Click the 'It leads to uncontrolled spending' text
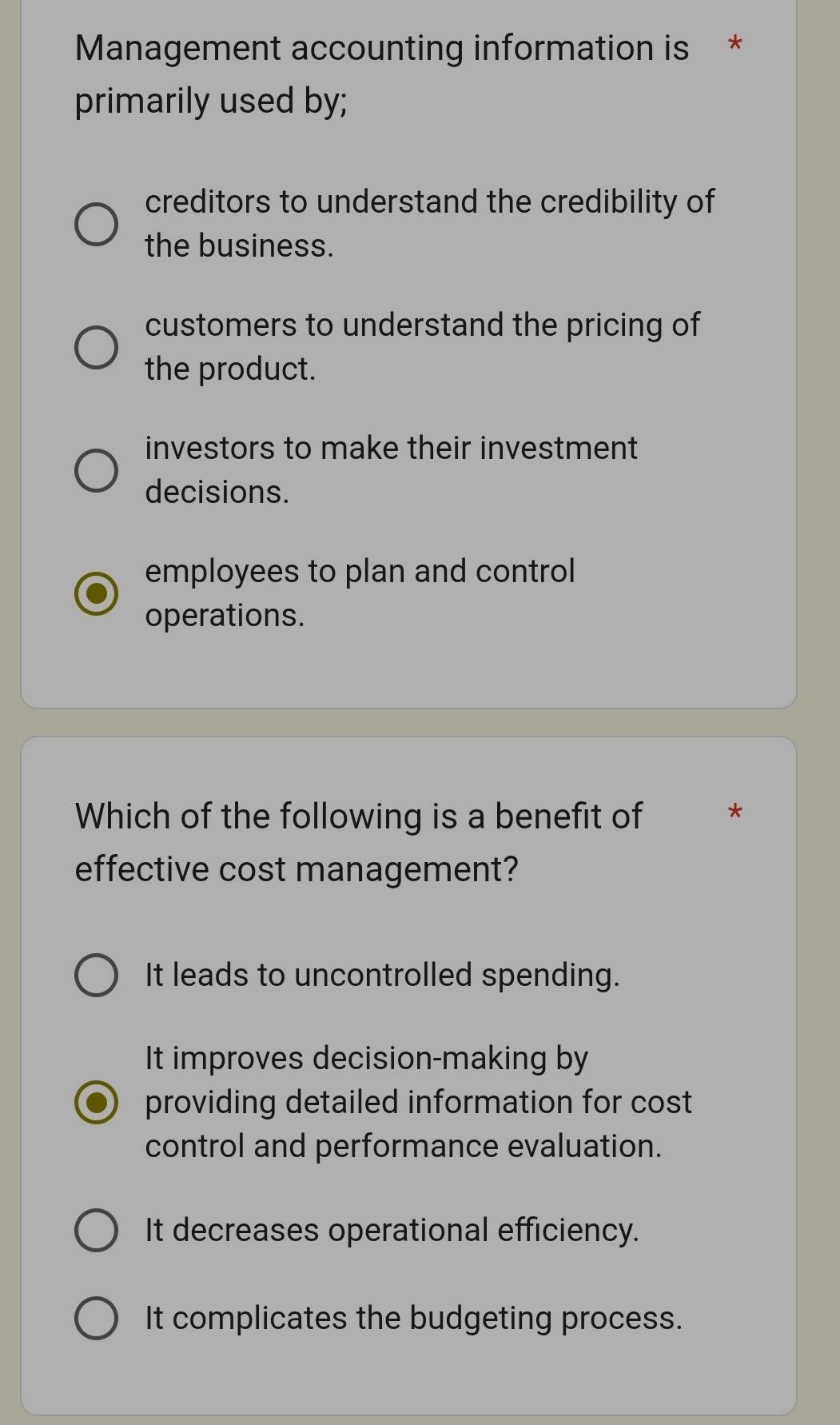 point(382,976)
